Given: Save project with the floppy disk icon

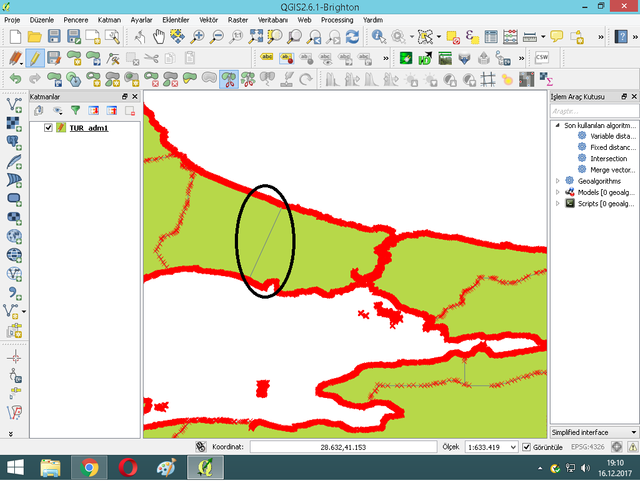Looking at the screenshot, I should click(x=54, y=37).
